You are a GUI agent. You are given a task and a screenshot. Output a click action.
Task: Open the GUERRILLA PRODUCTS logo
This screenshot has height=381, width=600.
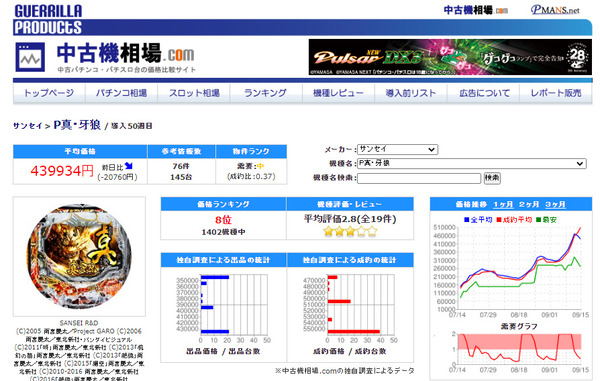[x=48, y=19]
